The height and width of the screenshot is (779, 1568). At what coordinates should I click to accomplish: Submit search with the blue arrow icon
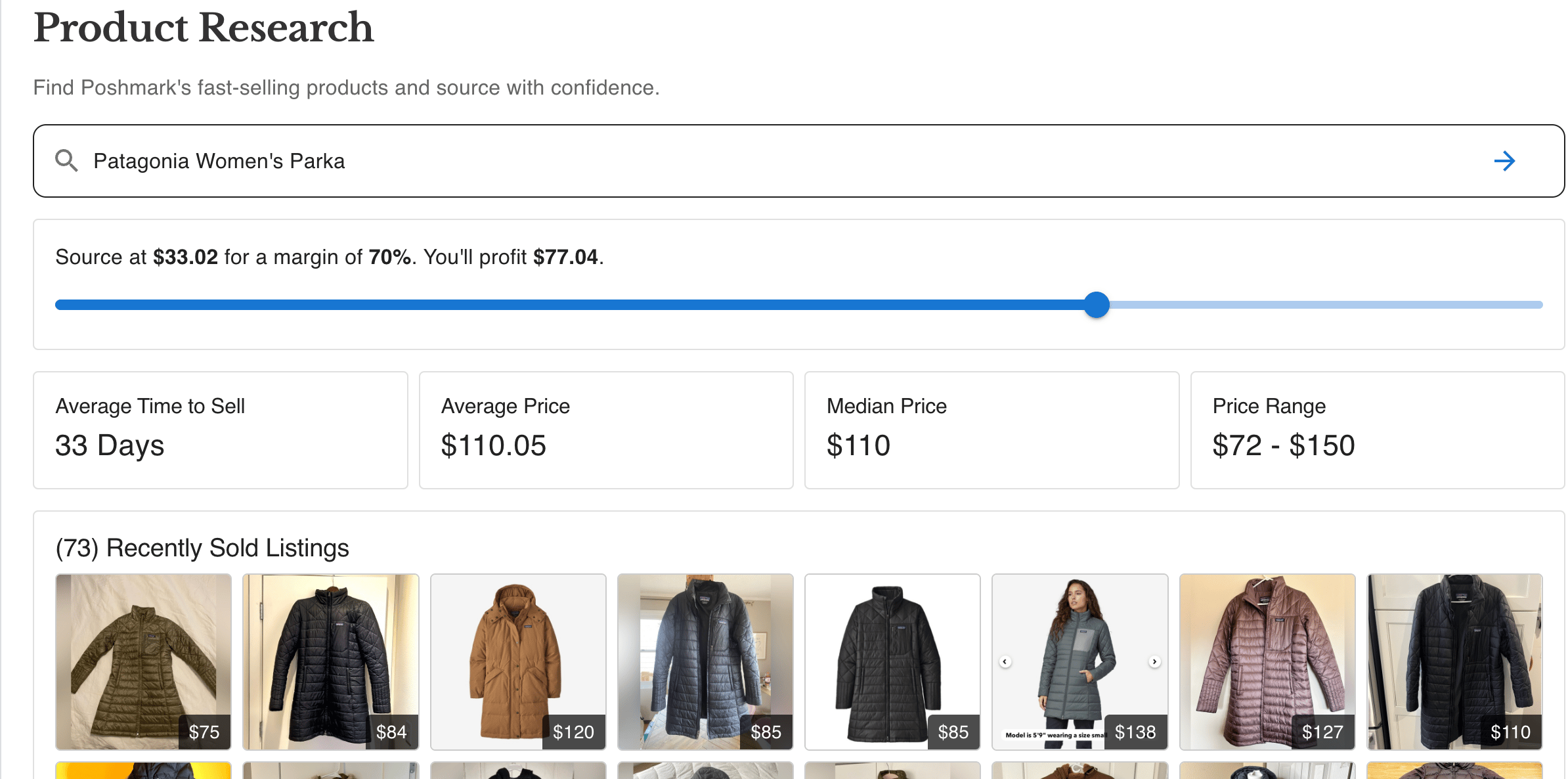(x=1504, y=161)
